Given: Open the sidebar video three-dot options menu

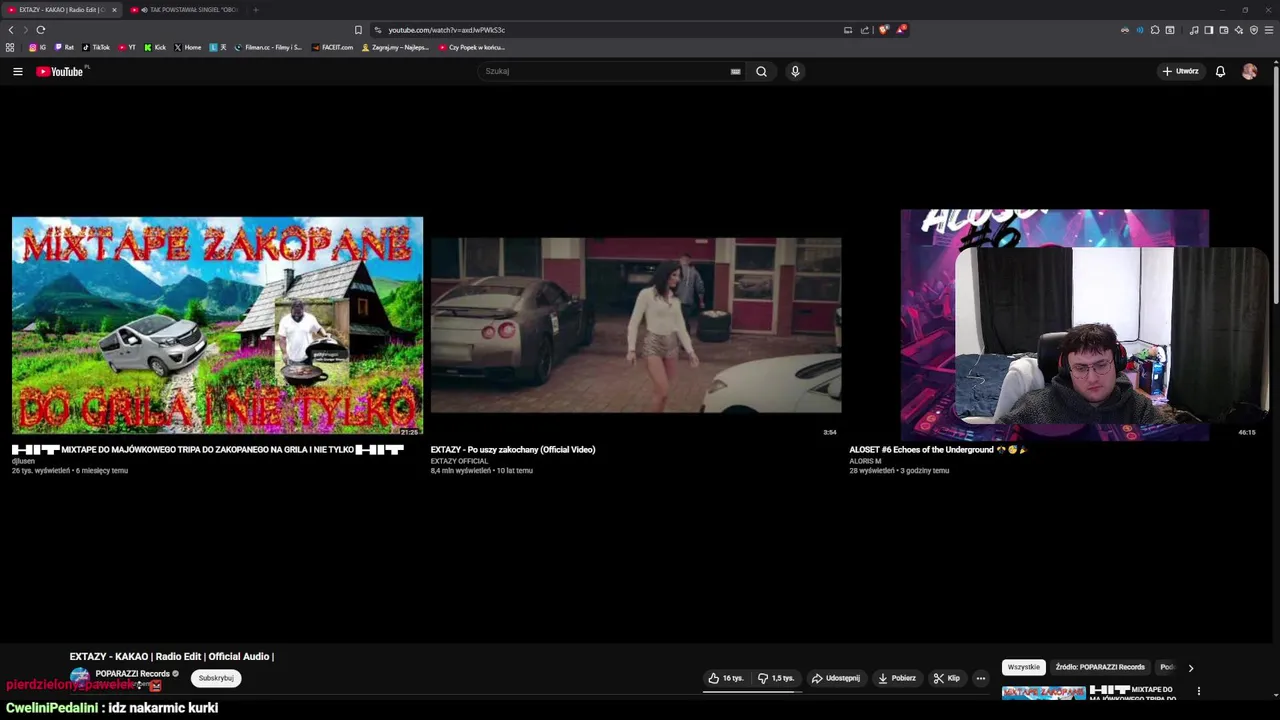Looking at the screenshot, I should pos(1198,691).
